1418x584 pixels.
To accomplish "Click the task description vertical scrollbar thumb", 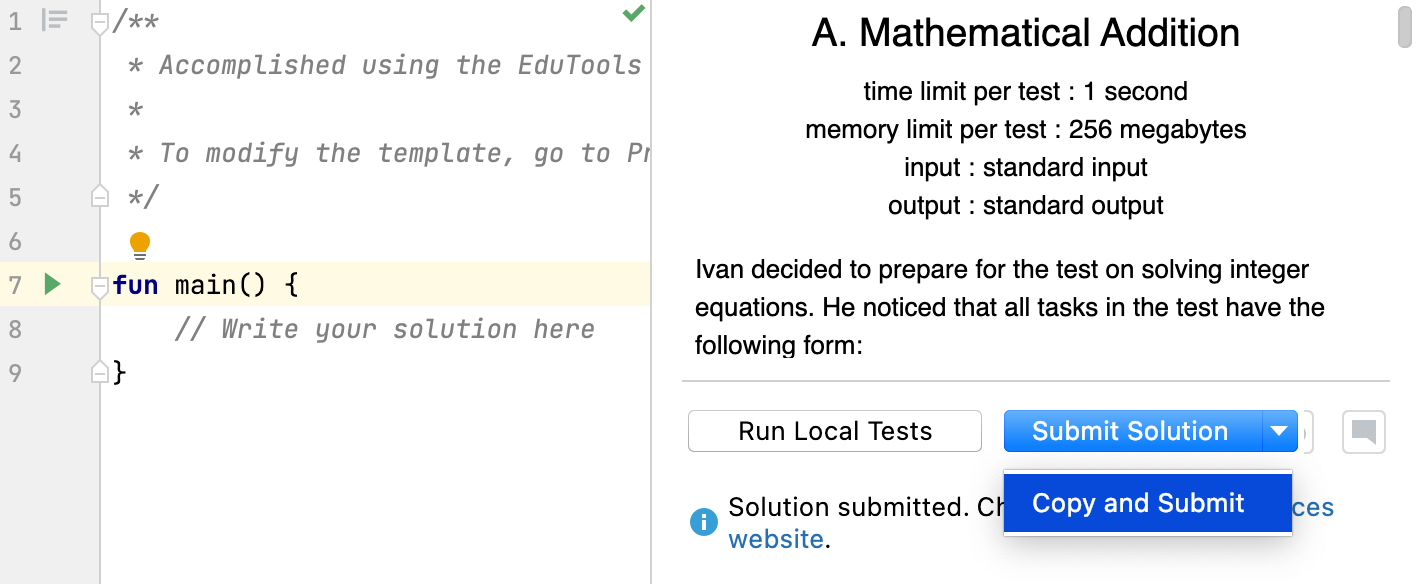I will click(1404, 27).
